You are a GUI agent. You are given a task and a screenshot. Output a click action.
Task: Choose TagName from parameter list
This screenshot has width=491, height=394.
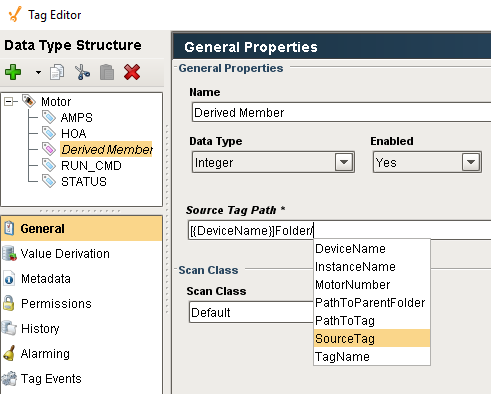point(372,357)
